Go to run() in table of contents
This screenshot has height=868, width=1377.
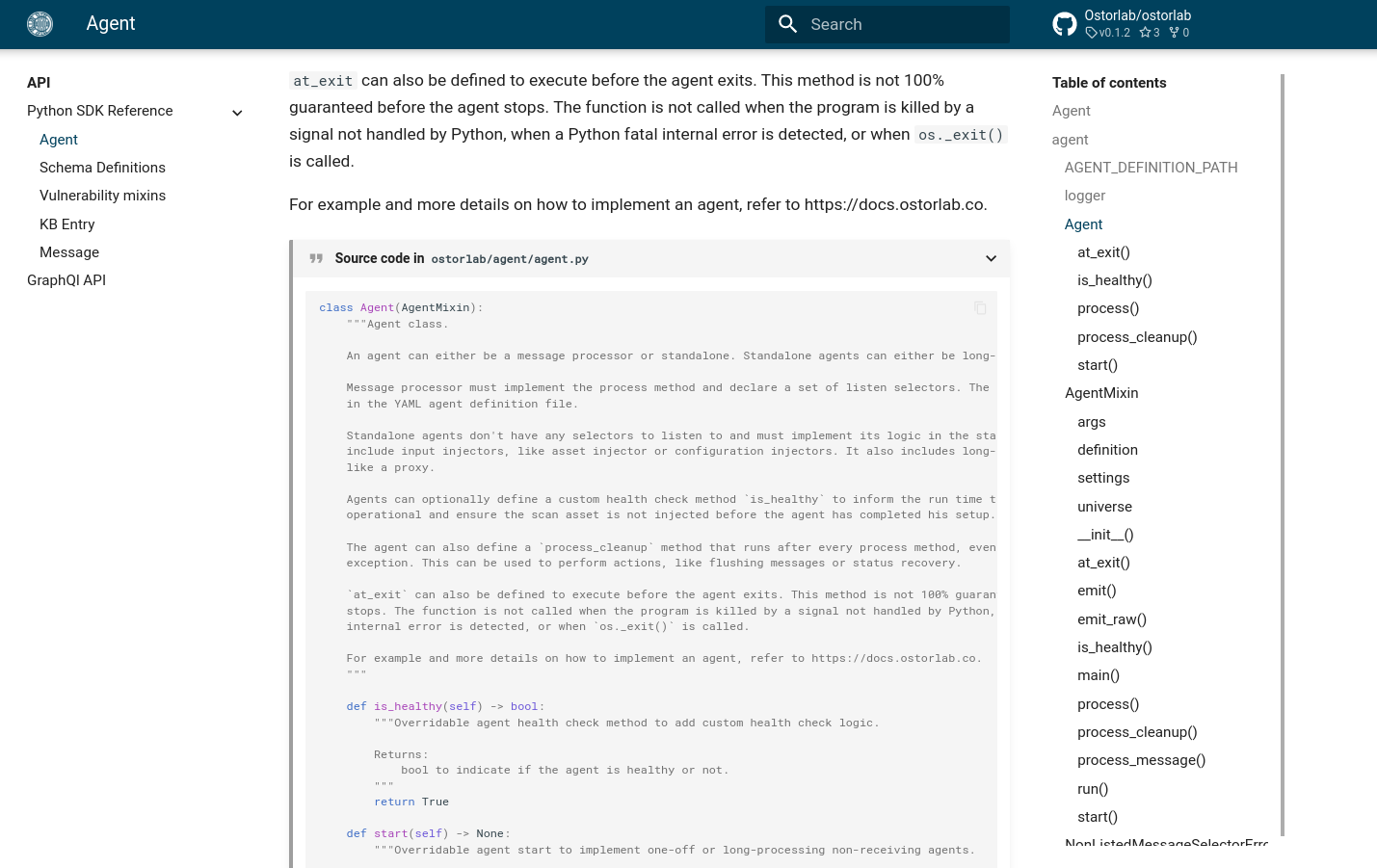[1093, 789]
